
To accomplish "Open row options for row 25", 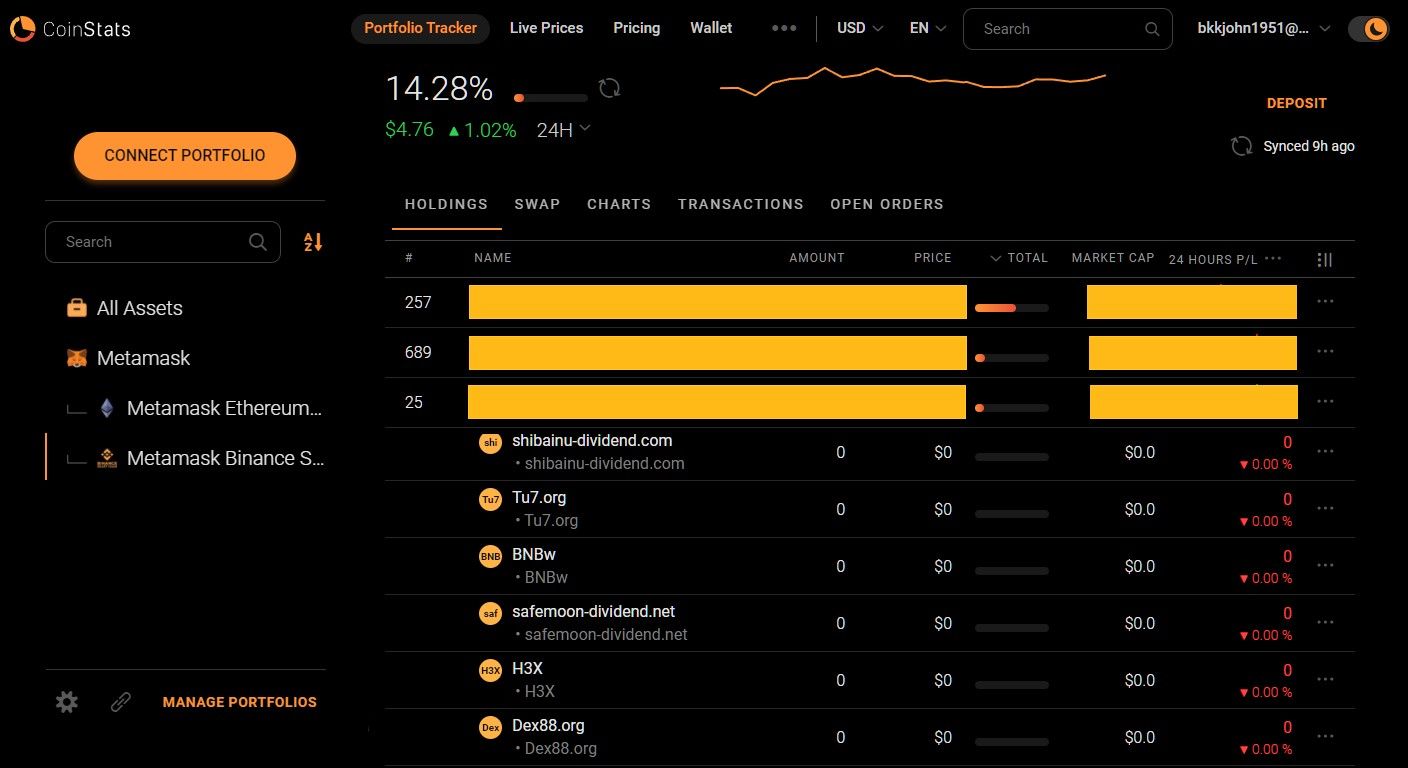I will (1325, 401).
